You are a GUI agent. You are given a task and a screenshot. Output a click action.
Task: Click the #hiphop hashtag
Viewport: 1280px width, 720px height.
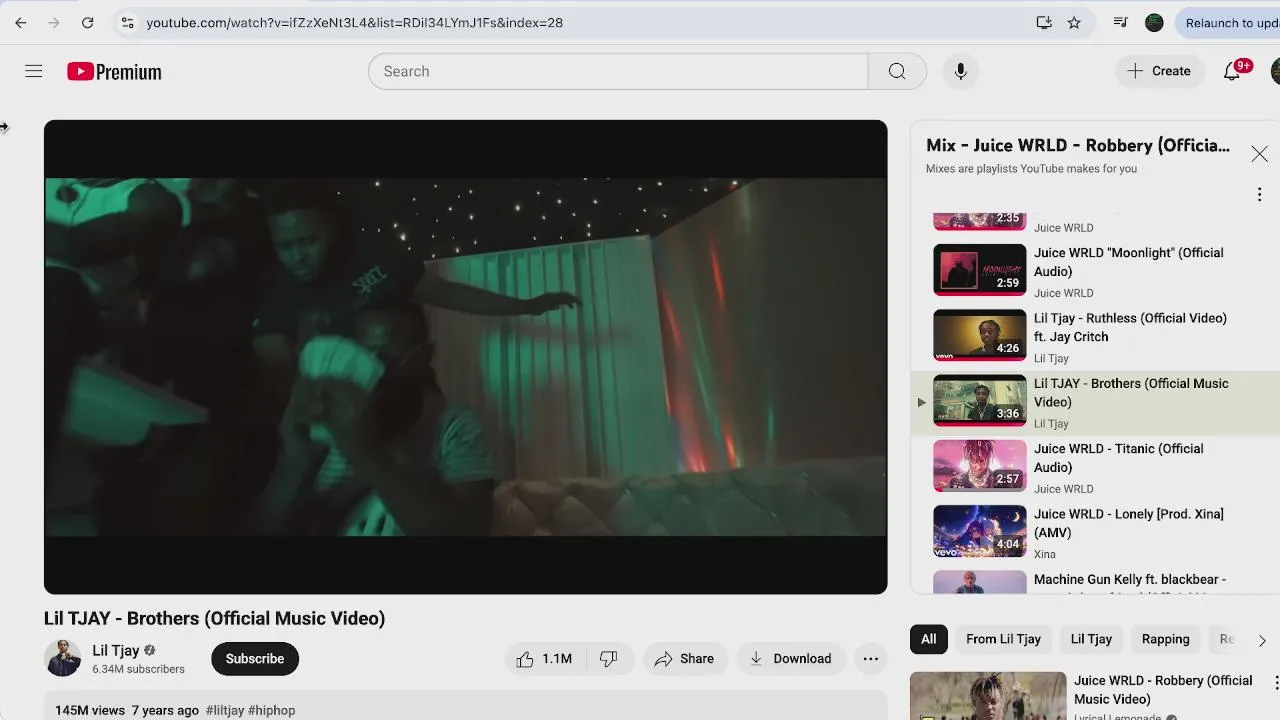click(272, 710)
